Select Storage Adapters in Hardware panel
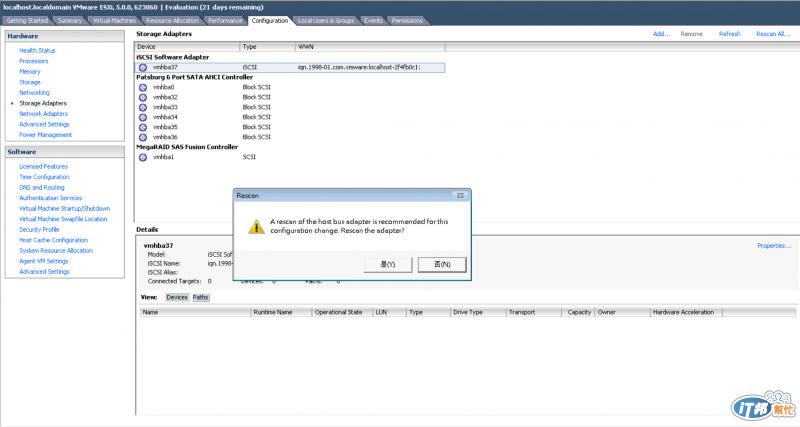 tap(43, 103)
